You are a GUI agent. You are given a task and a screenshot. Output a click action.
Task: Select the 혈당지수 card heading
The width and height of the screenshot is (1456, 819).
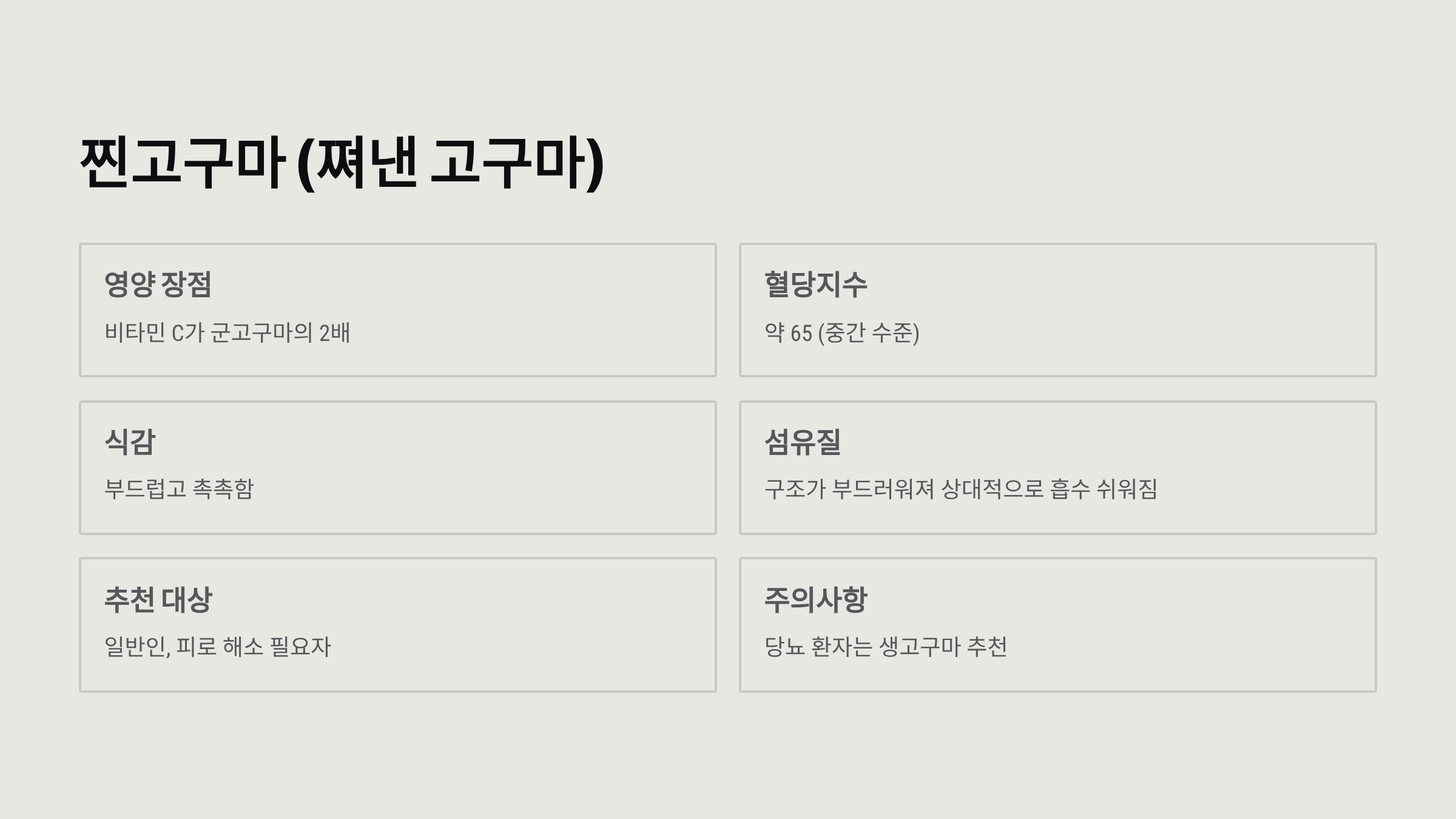pyautogui.click(x=815, y=284)
